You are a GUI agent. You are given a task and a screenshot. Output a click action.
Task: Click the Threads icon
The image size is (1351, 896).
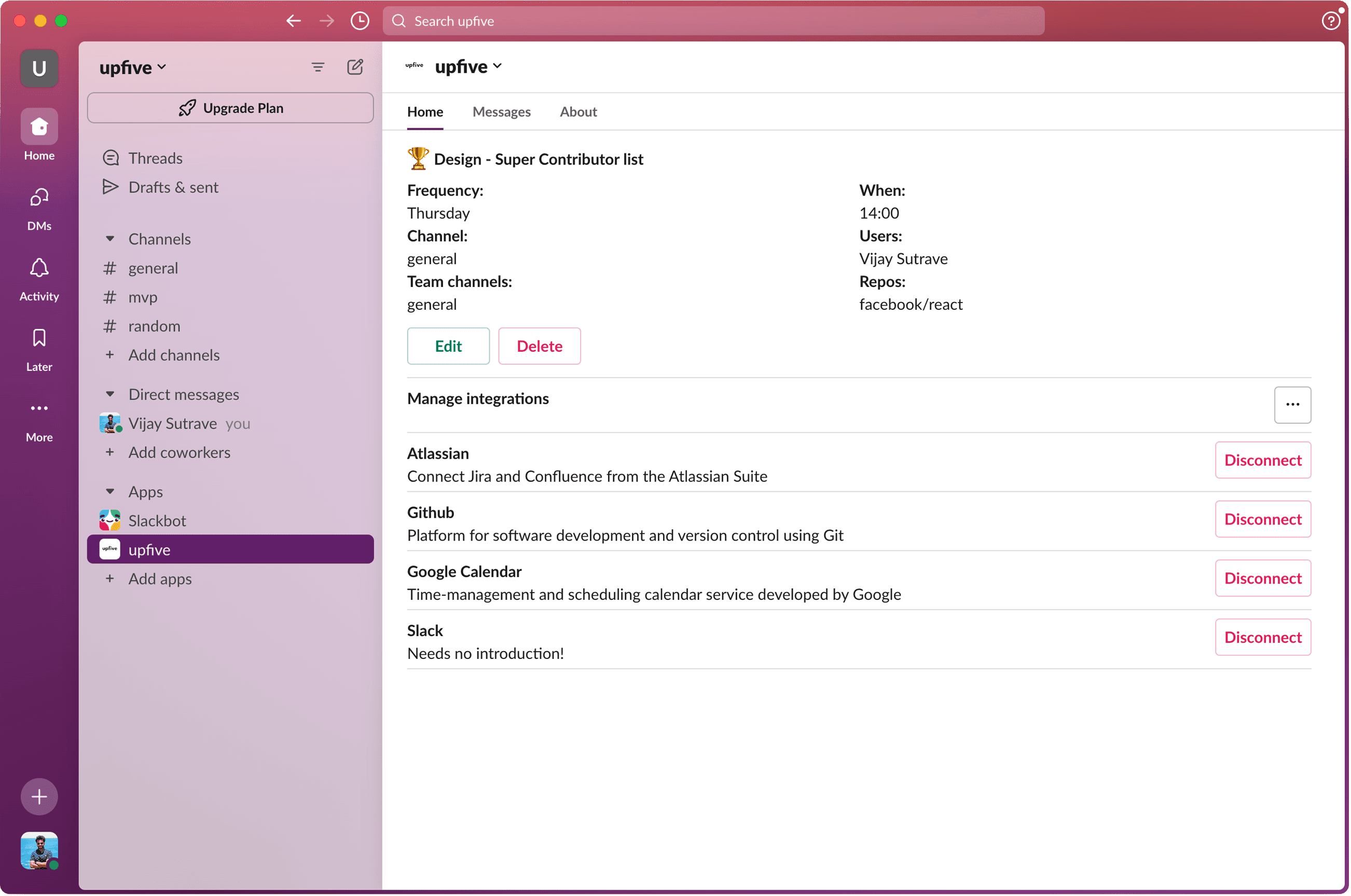111,158
